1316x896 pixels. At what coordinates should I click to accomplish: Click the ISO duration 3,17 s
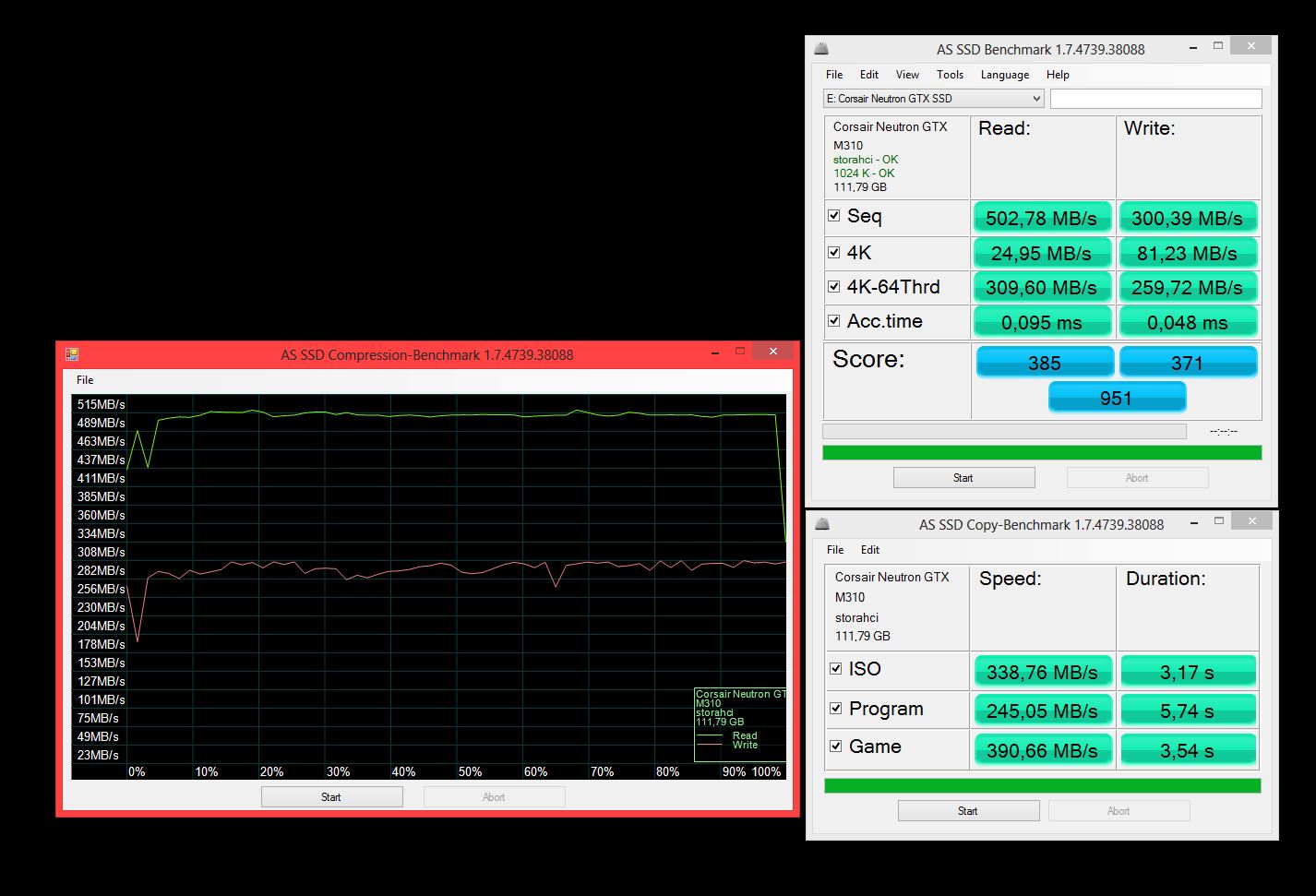pos(1188,671)
